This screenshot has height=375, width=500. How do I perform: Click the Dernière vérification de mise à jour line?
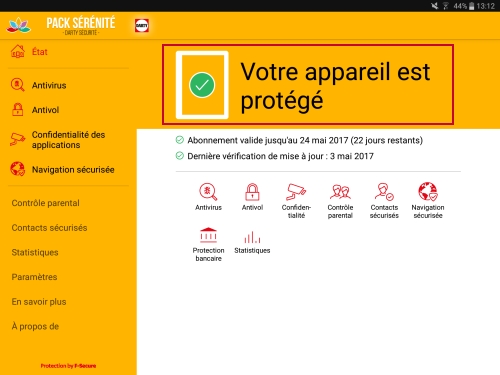coord(280,156)
